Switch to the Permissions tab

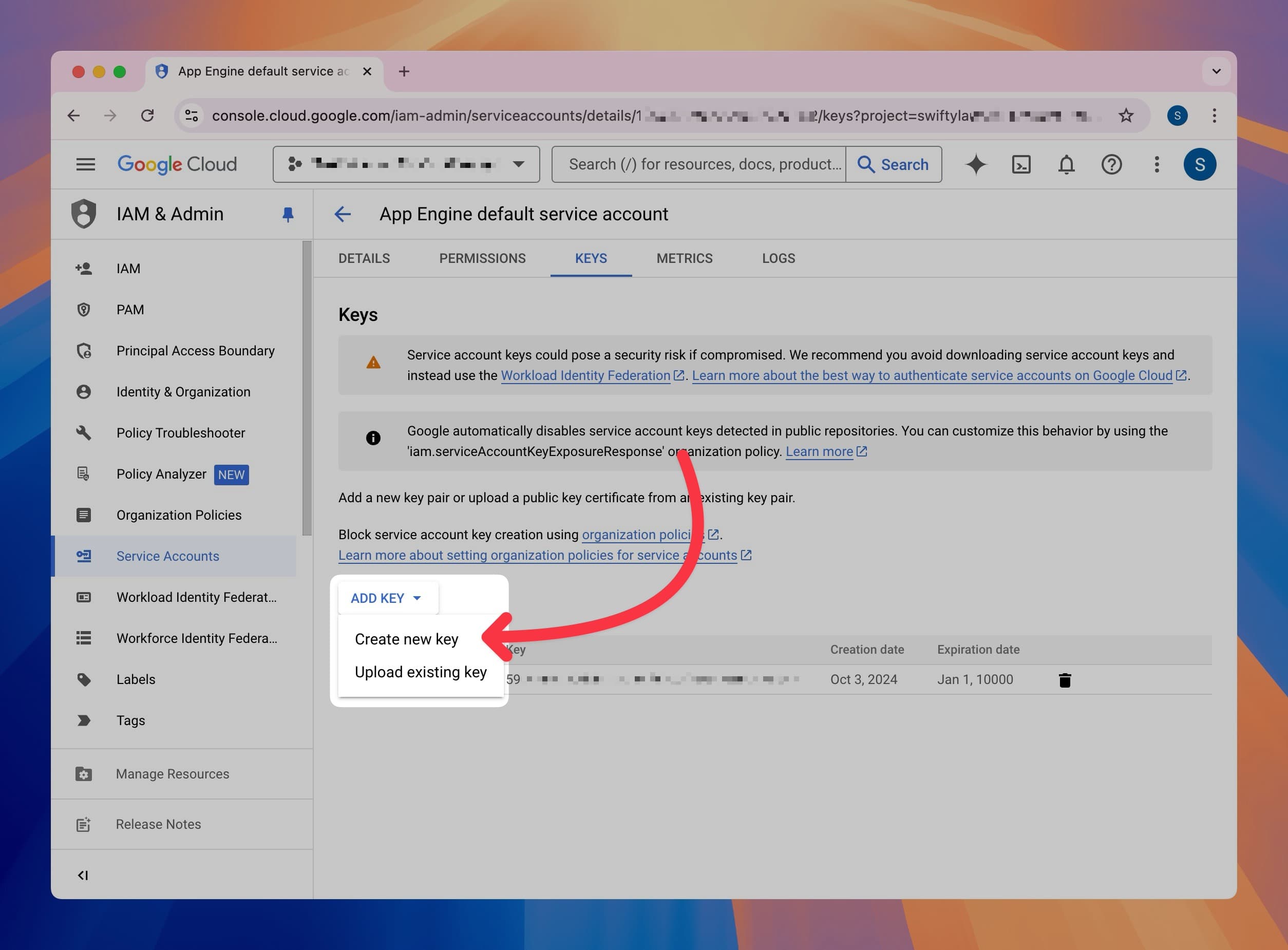pyautogui.click(x=482, y=259)
